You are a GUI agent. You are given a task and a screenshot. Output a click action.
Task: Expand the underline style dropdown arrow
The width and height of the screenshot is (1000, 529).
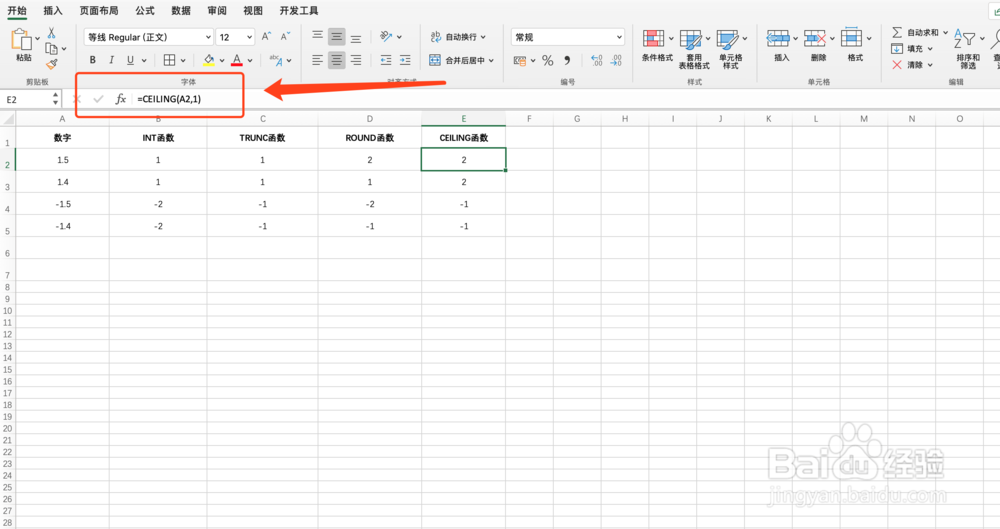[x=144, y=61]
